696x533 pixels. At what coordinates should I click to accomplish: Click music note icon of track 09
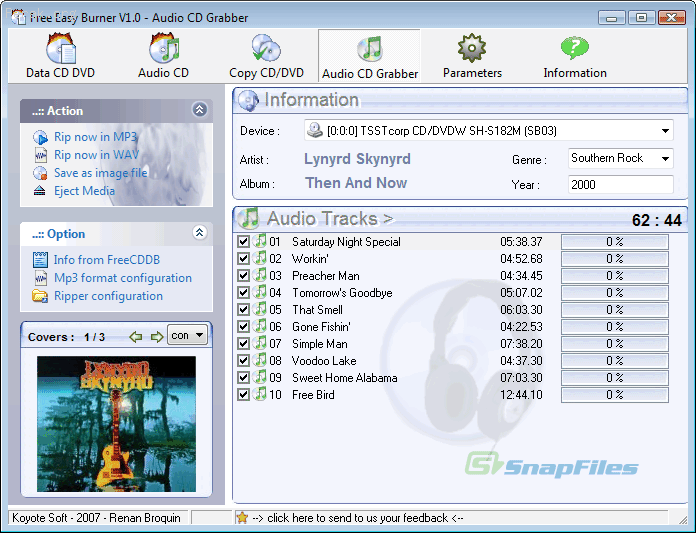pyautogui.click(x=260, y=377)
